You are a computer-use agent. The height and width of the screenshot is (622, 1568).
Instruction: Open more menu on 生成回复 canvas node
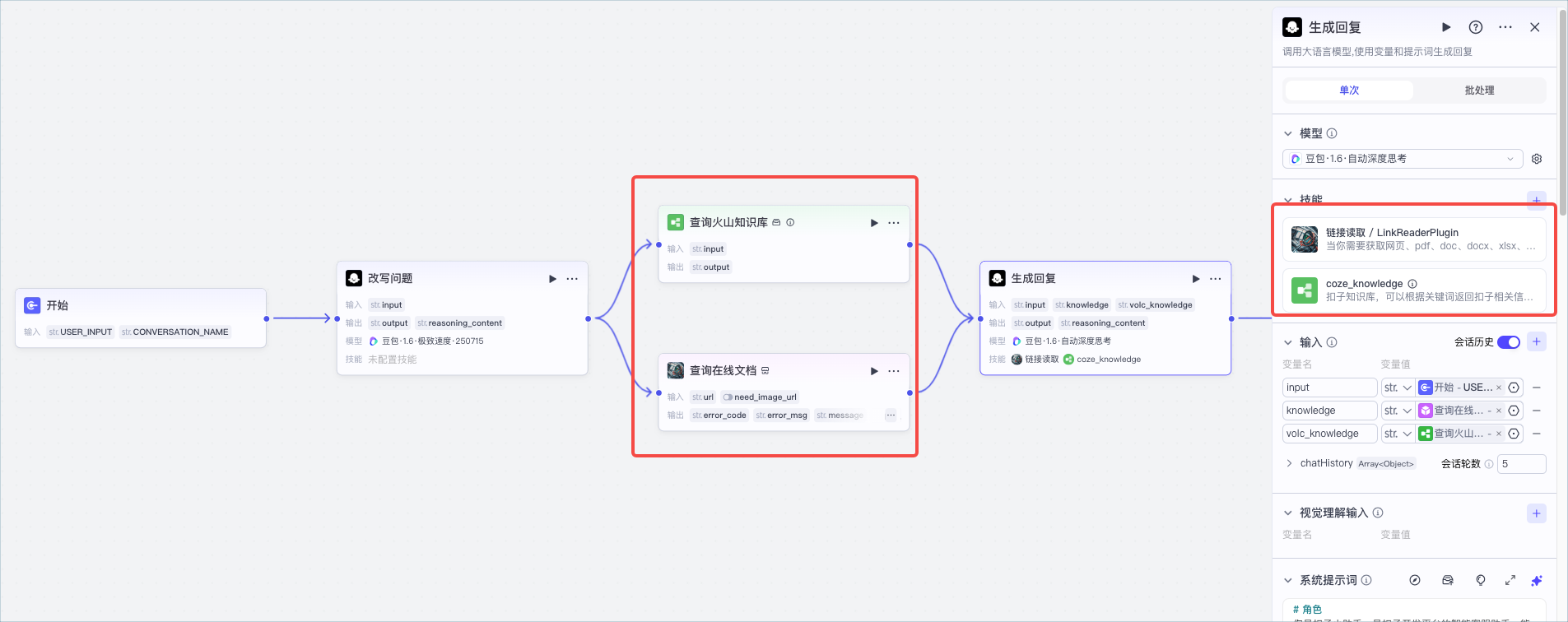coord(1216,279)
